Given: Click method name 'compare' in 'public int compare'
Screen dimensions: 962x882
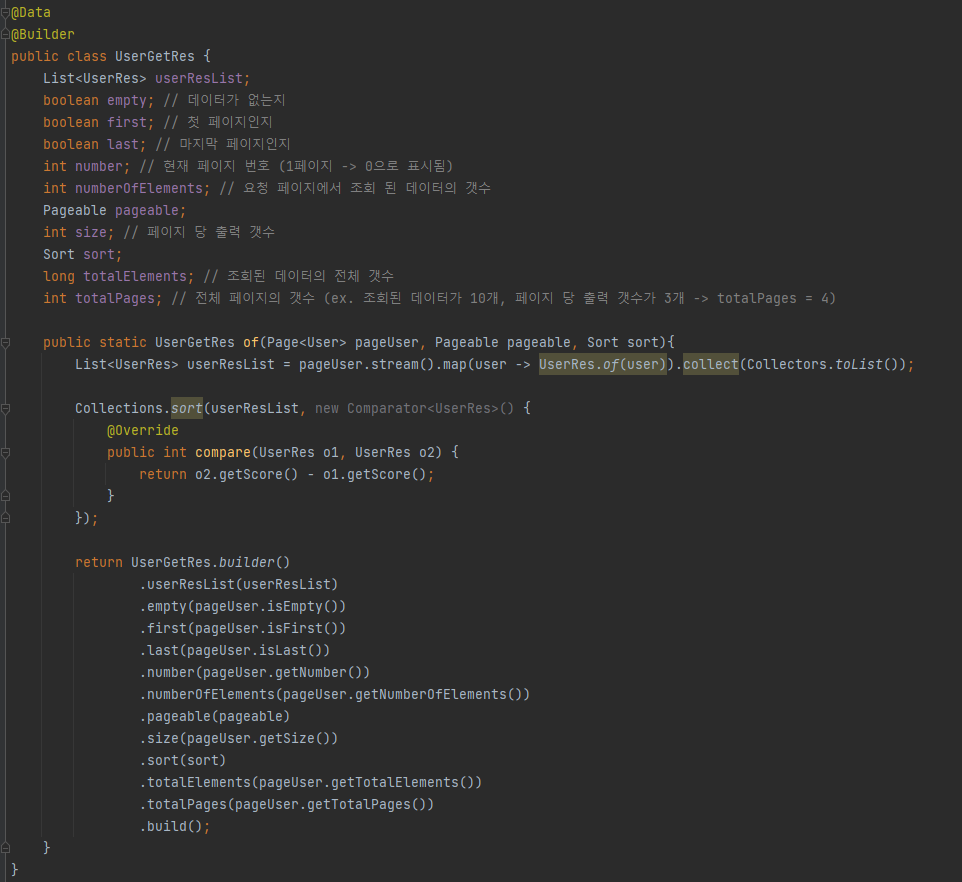Looking at the screenshot, I should (223, 453).
